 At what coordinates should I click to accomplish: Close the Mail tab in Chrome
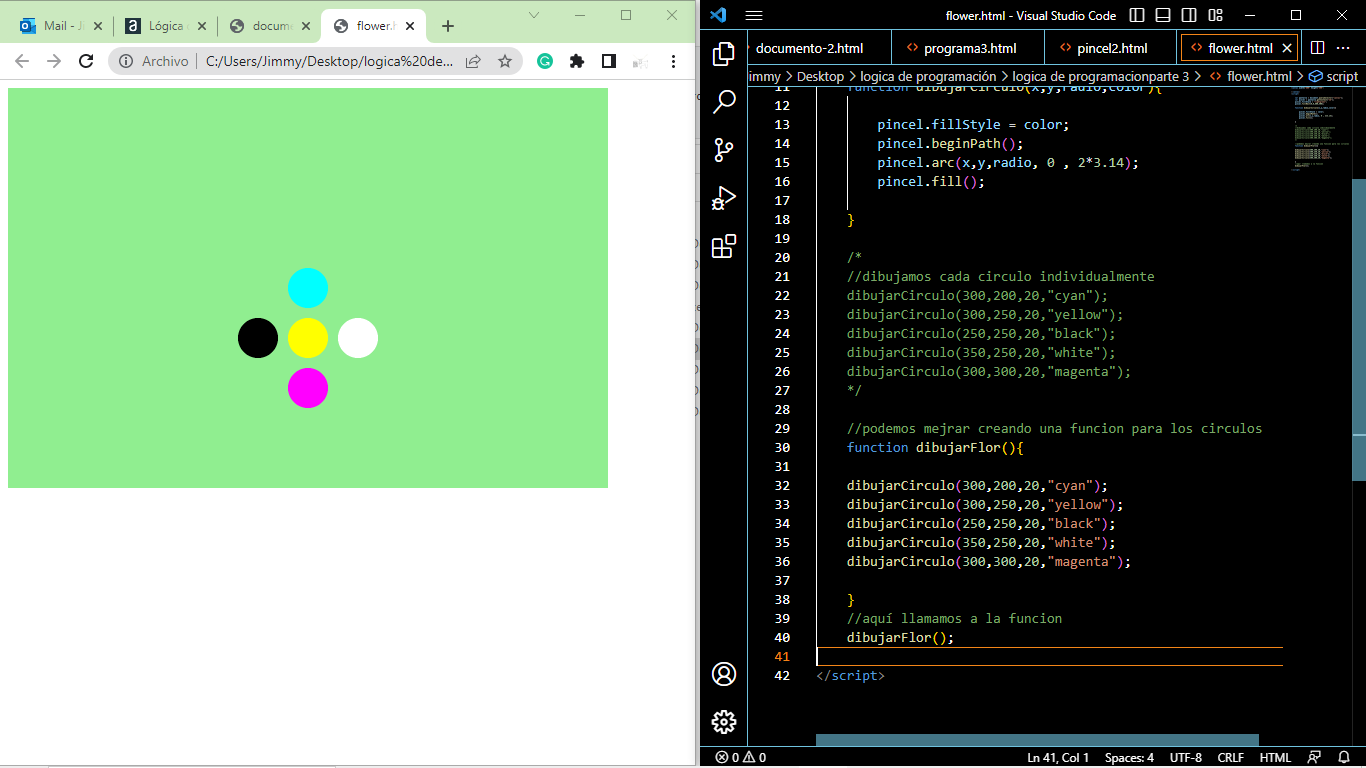point(97,26)
